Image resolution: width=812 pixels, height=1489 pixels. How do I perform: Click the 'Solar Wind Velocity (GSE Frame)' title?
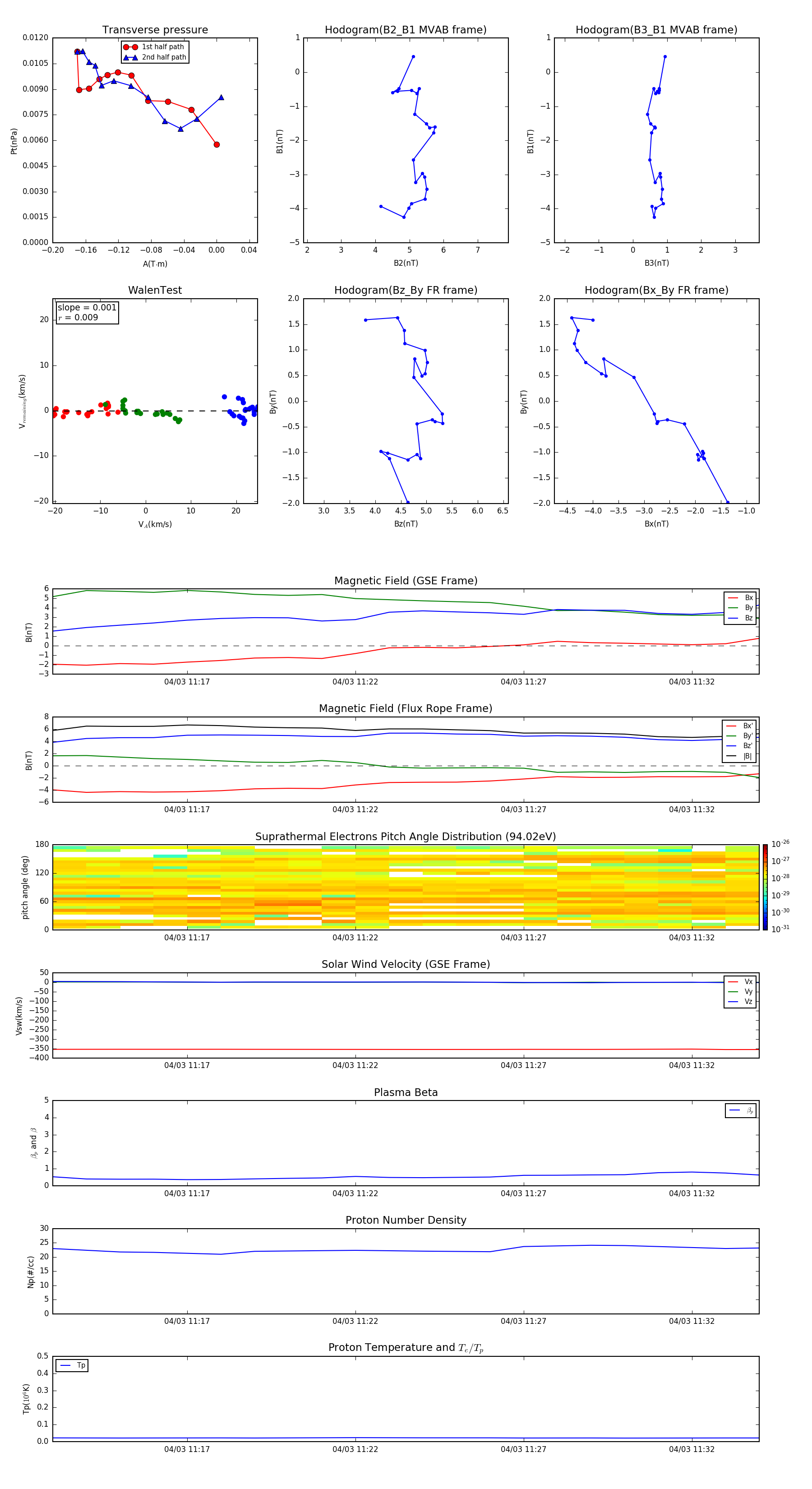406,965
